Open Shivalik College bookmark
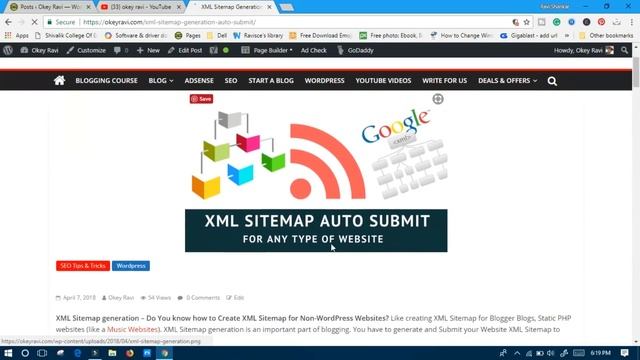Viewport: 640px width, 360px height. pos(65,36)
